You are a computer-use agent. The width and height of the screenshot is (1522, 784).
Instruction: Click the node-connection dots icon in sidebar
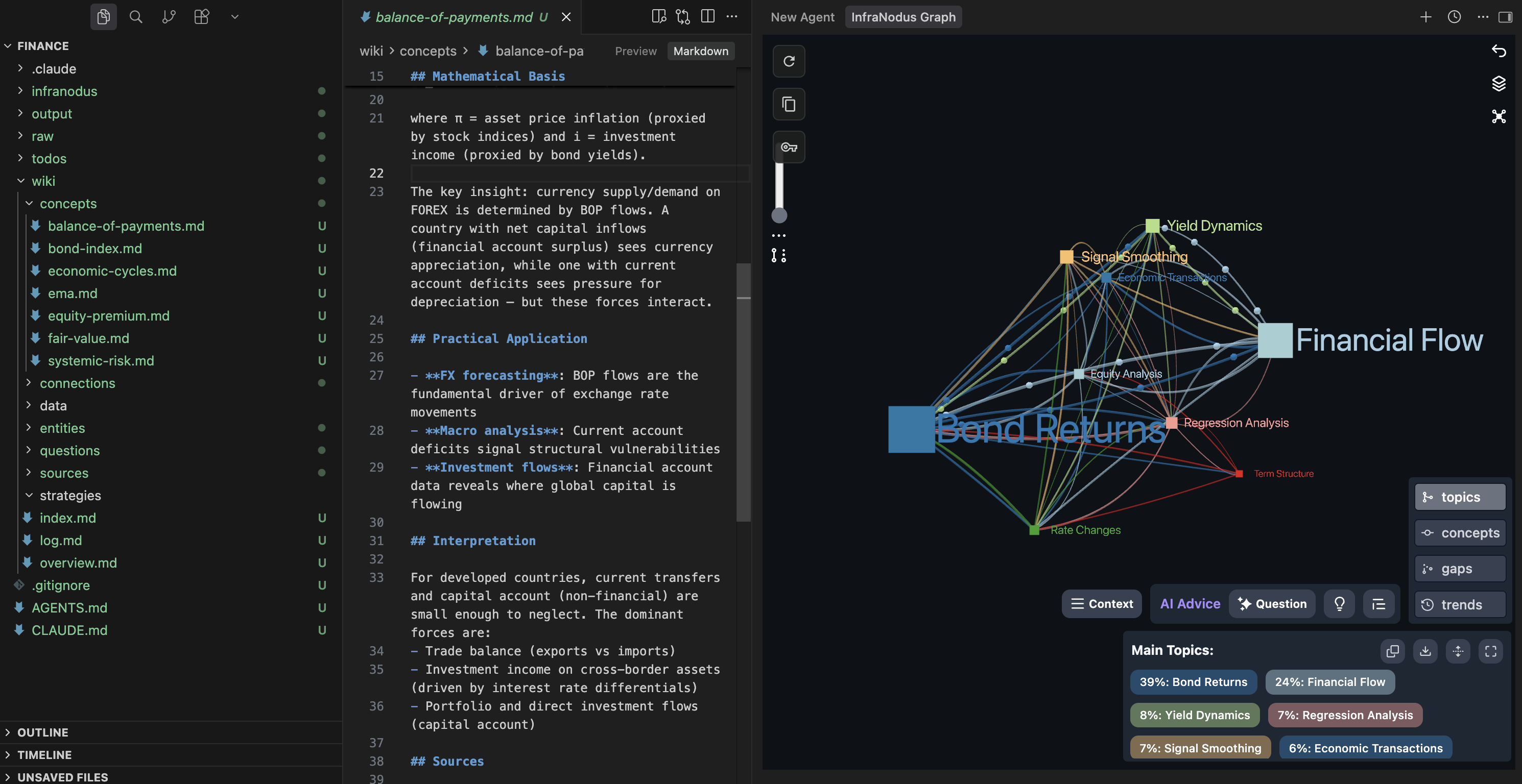[x=779, y=256]
